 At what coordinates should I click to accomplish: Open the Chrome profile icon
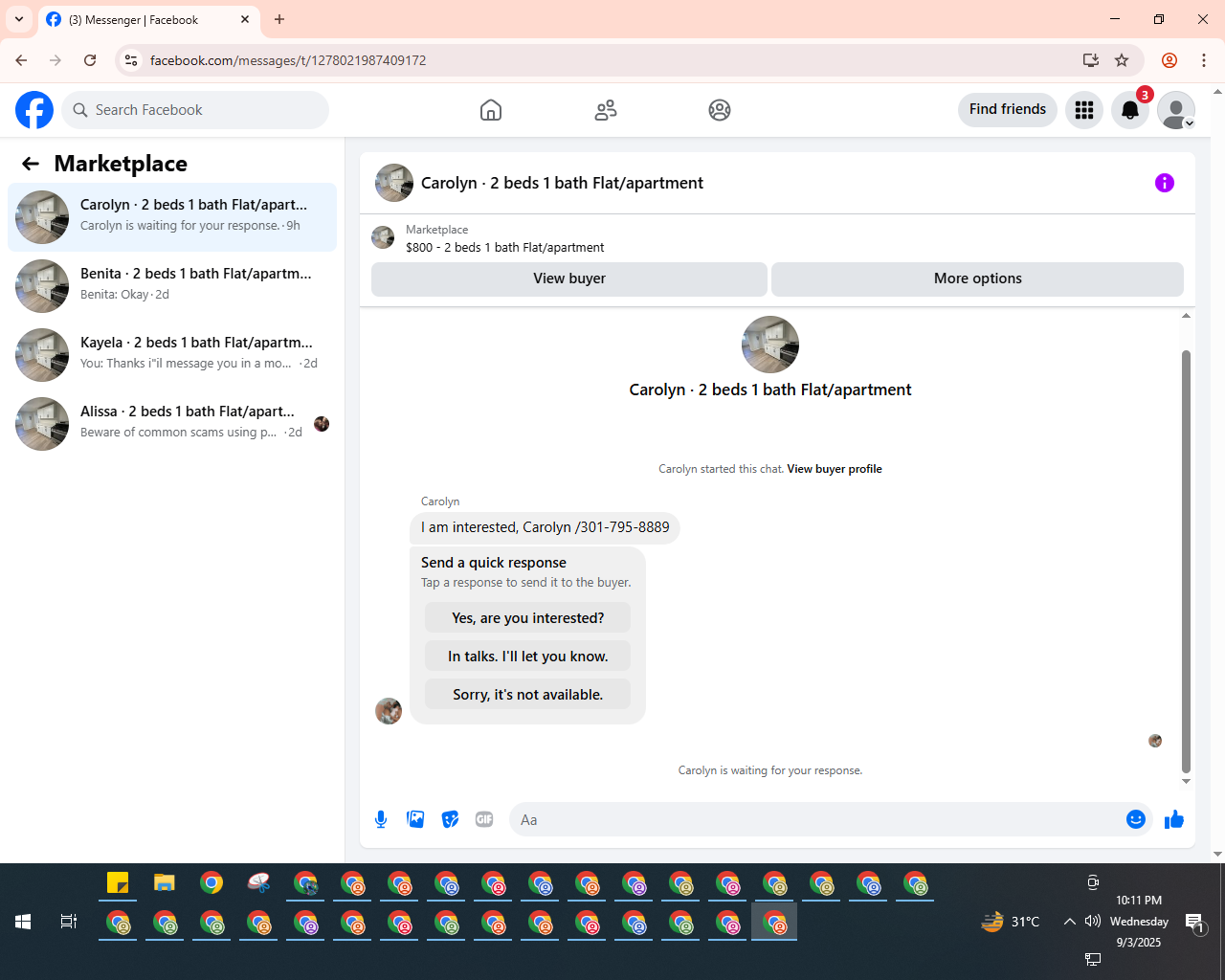coord(1169,60)
